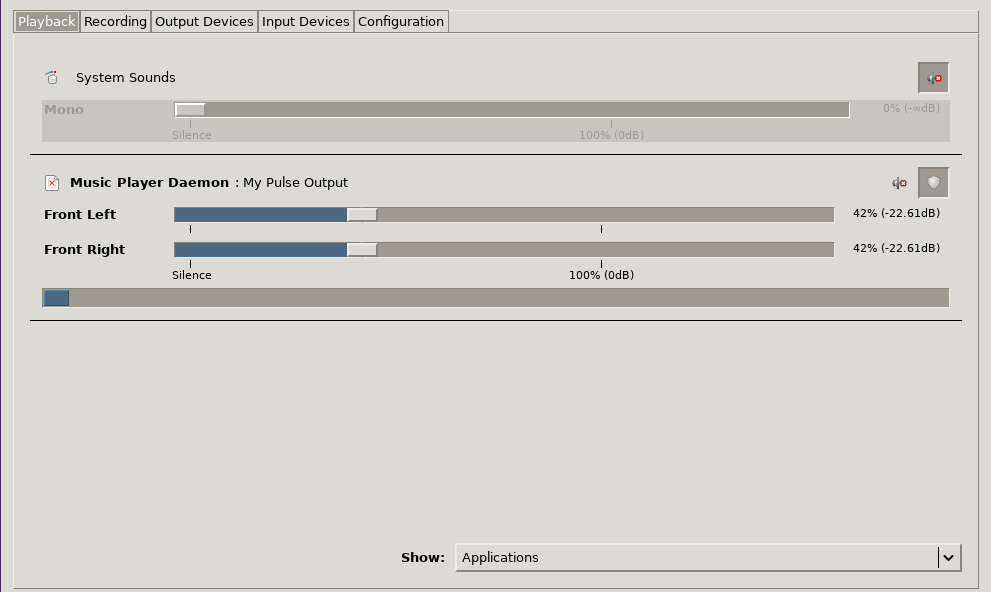991x592 pixels.
Task: Click the Music Player Daemon application icon
Action: pos(52,183)
